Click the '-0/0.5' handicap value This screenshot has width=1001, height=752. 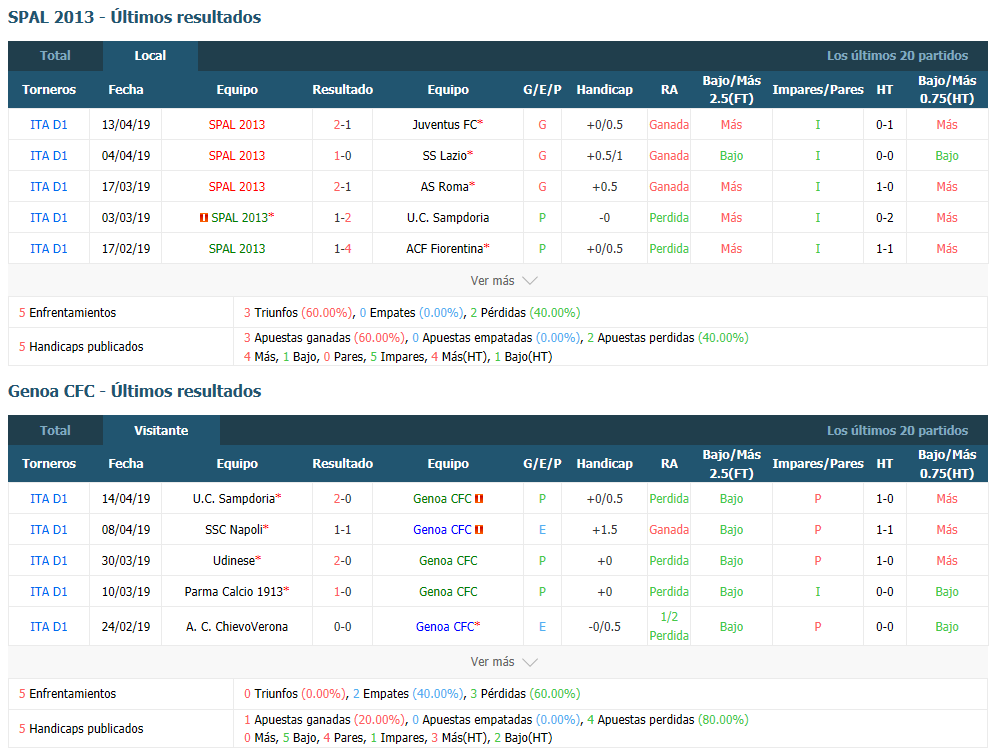(x=605, y=627)
